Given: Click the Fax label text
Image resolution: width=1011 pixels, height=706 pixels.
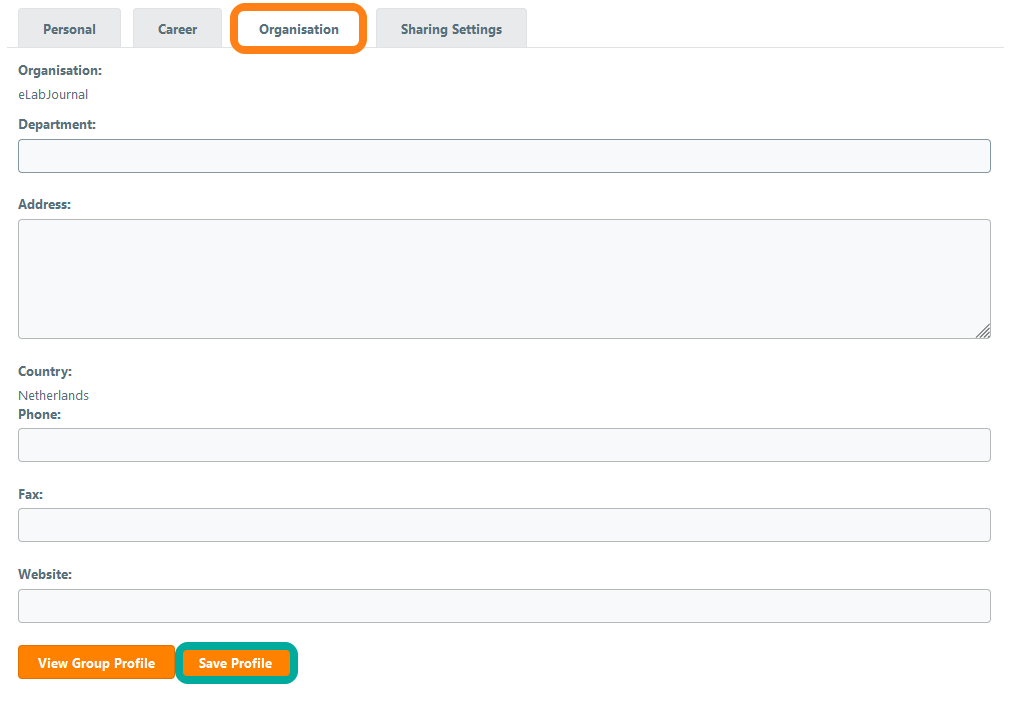Looking at the screenshot, I should [x=30, y=494].
